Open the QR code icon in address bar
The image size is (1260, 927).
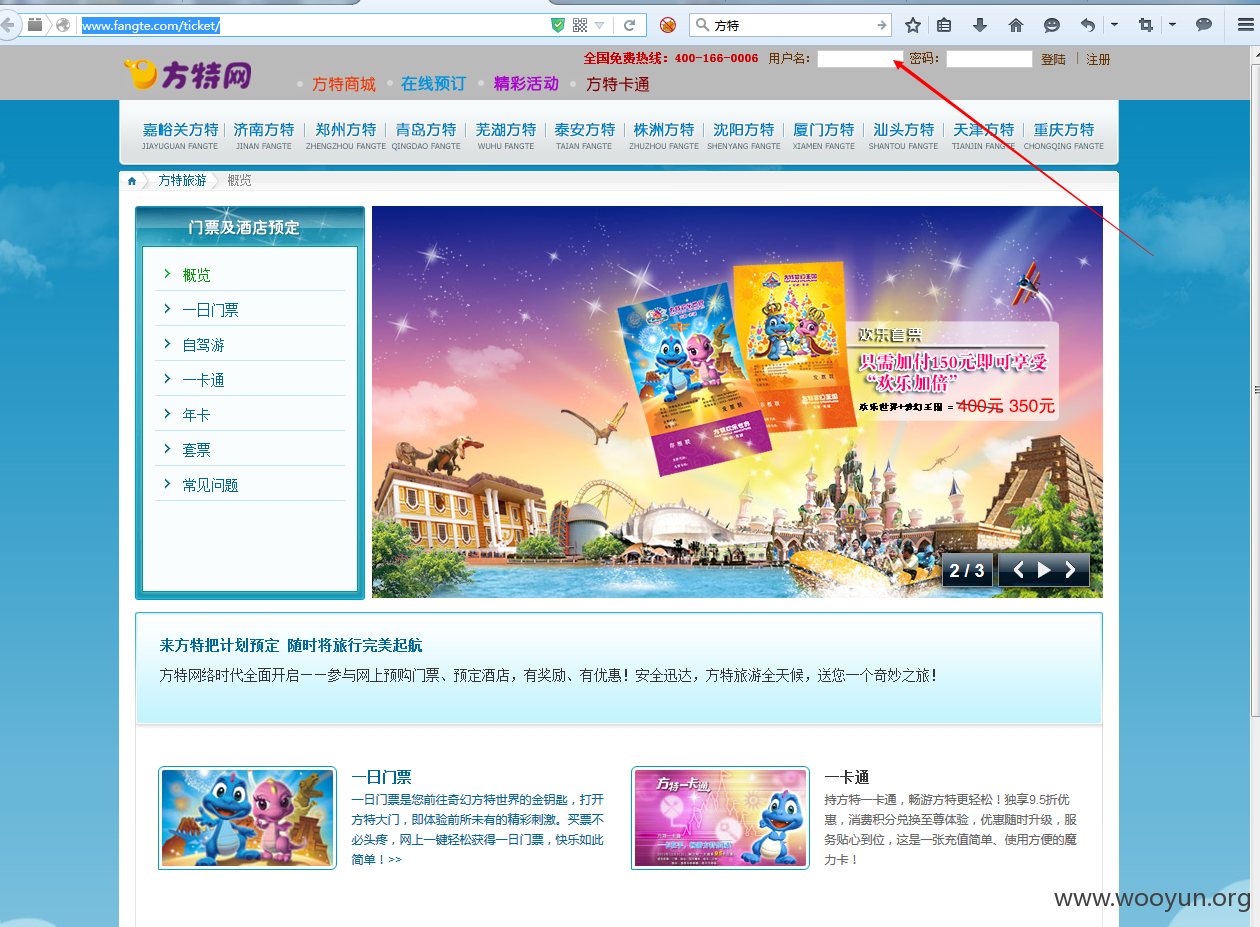click(580, 25)
